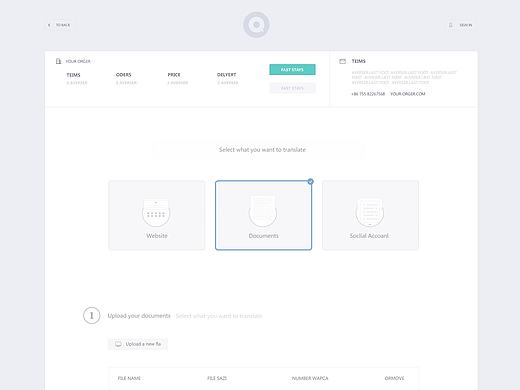This screenshot has height=390, width=520.
Task: Click the Price heading in order summary
Action: [x=174, y=75]
